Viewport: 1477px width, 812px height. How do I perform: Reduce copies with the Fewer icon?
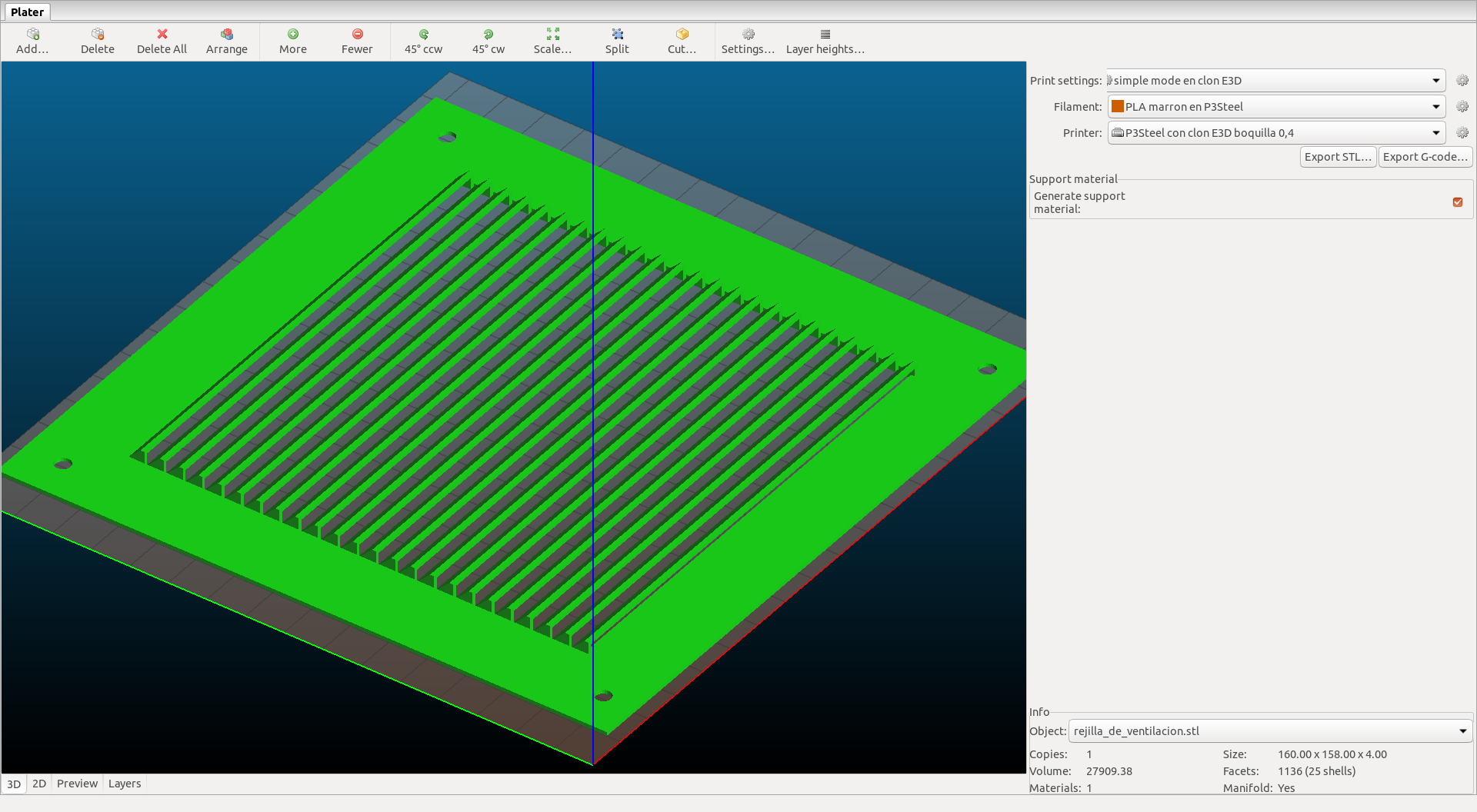357,35
